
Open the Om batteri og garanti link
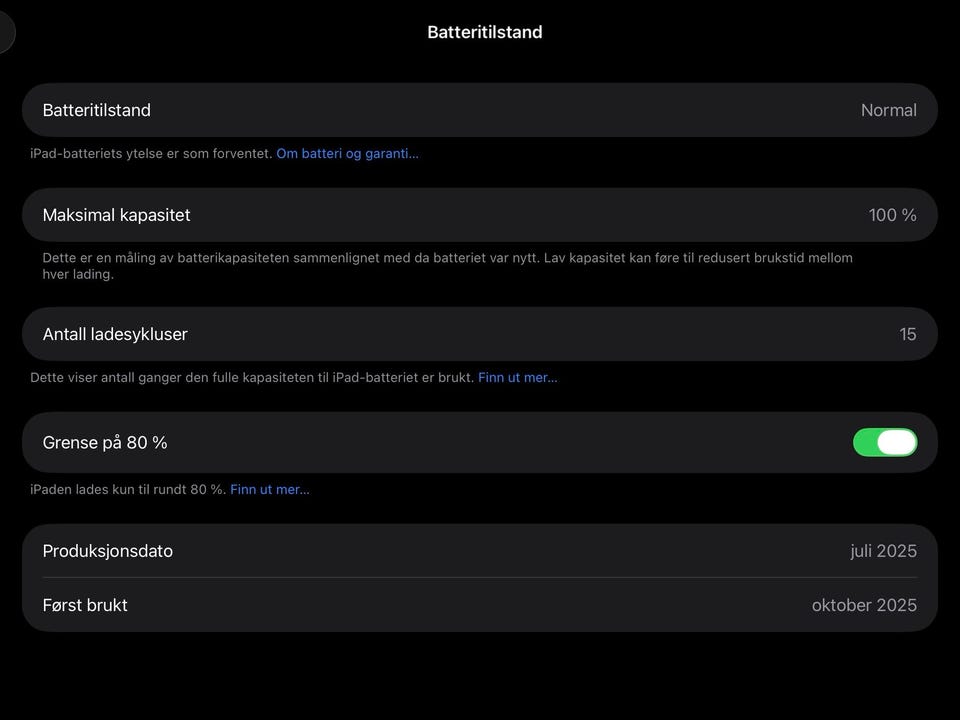point(347,154)
